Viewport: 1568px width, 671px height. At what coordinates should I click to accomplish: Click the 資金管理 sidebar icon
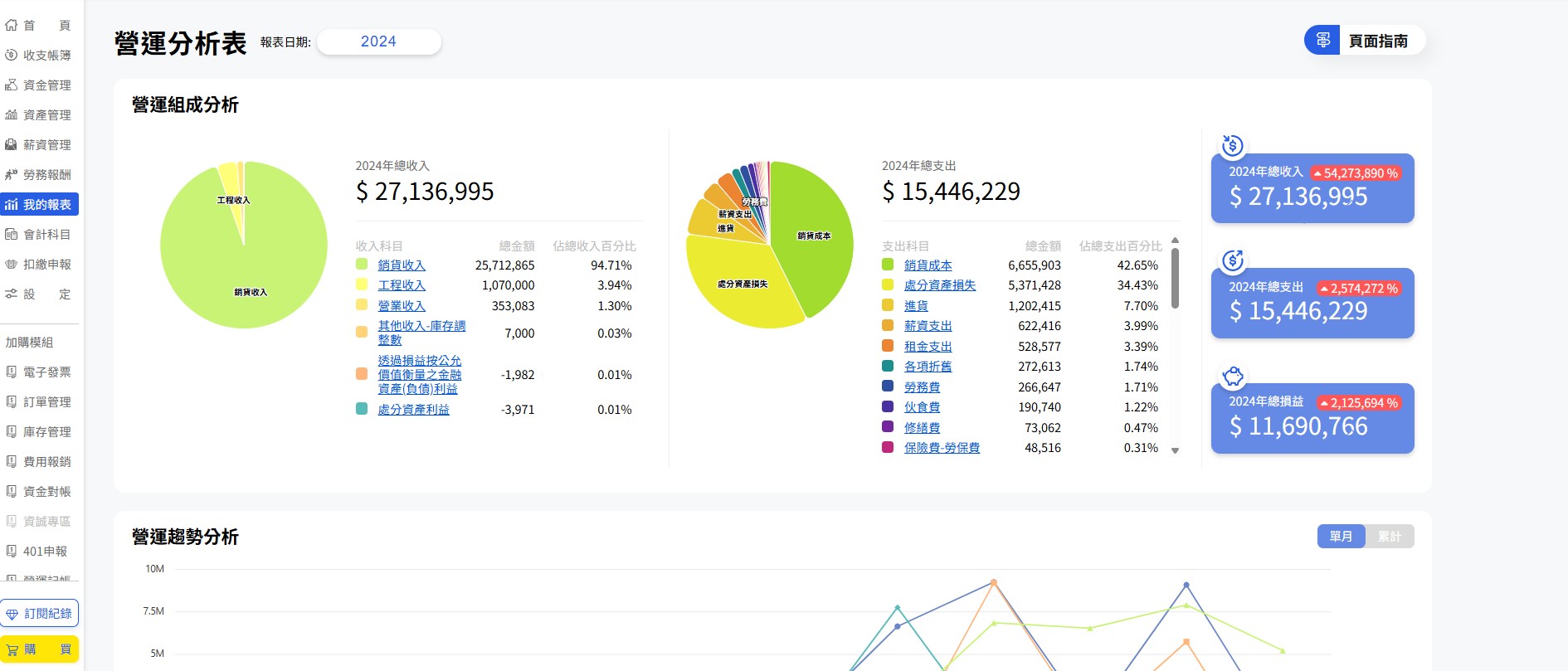pyautogui.click(x=11, y=85)
